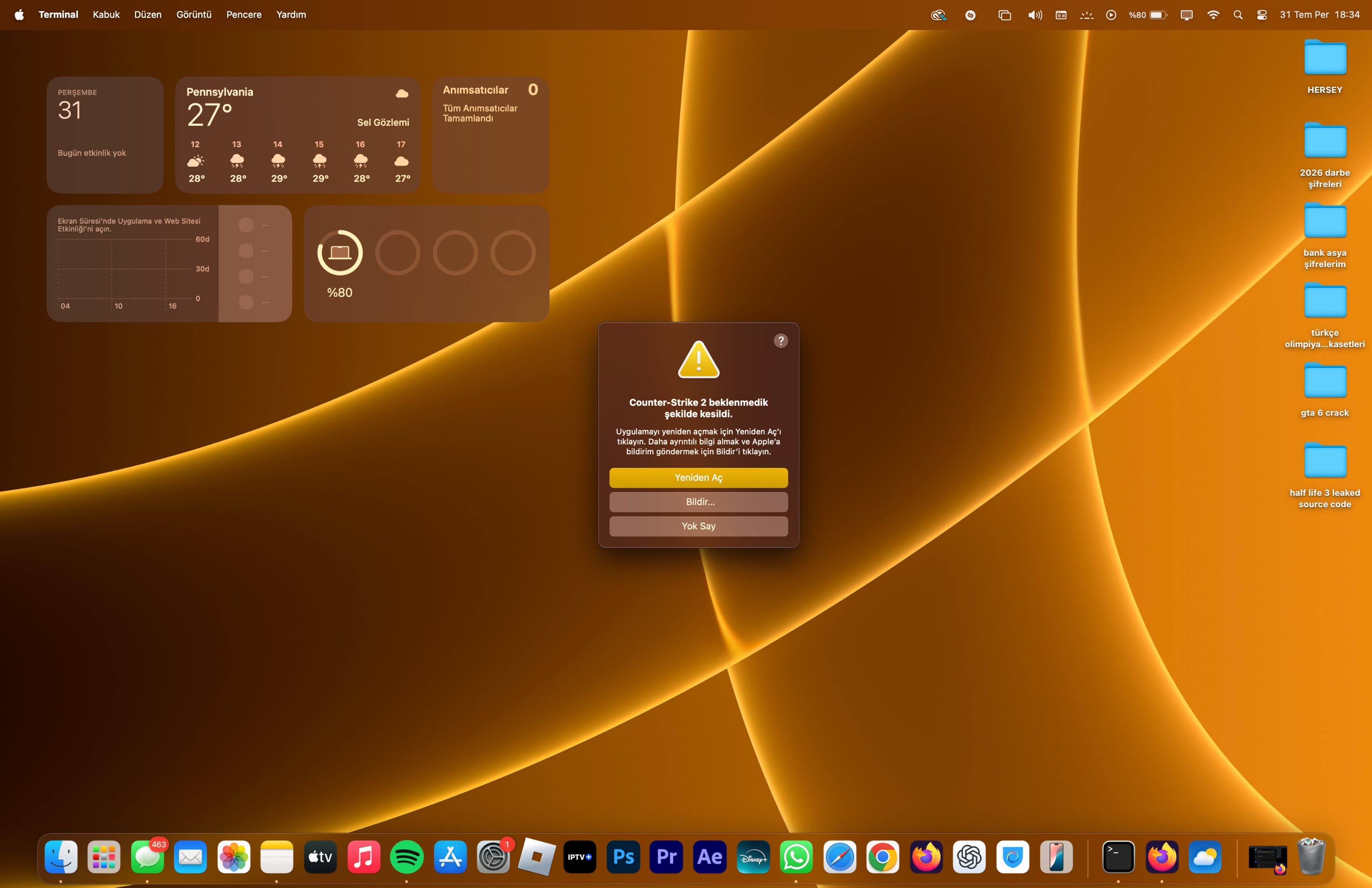Open the Düzen menu
Image resolution: width=1372 pixels, height=888 pixels.
click(148, 14)
